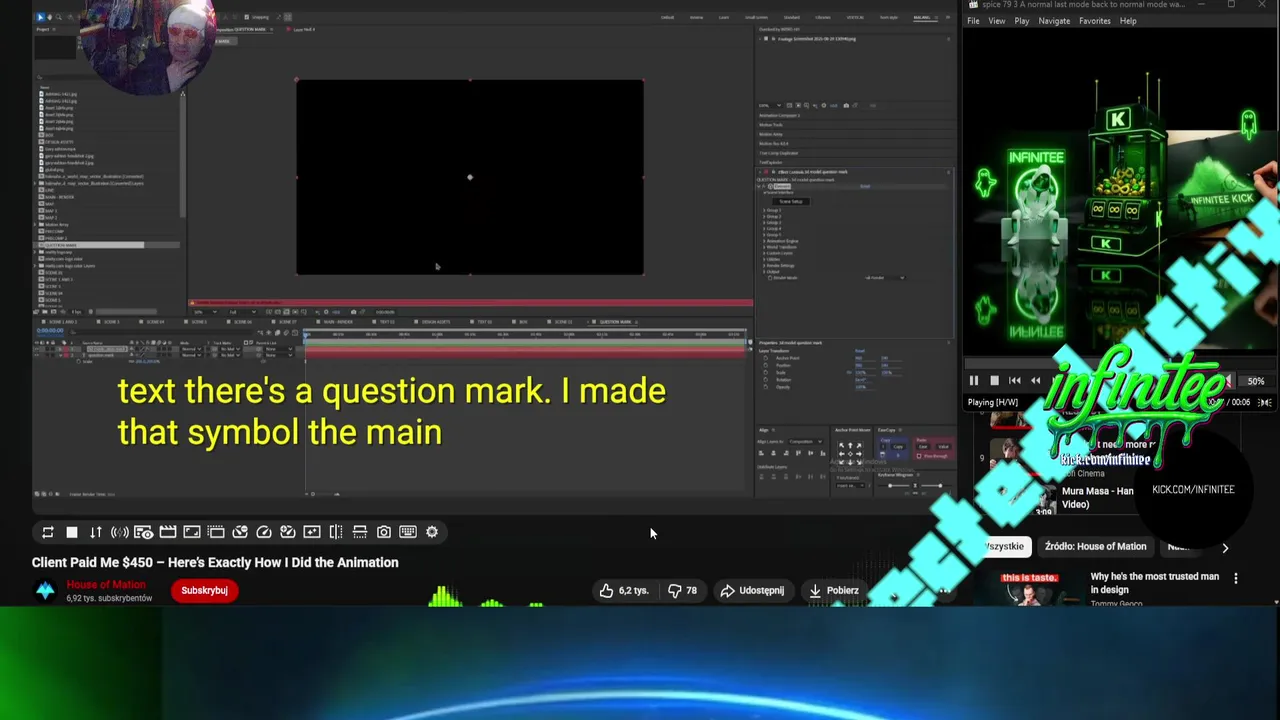Click the keyboard shortcuts icon in video toolbar
Viewport: 1280px width, 720px height.
[408, 532]
